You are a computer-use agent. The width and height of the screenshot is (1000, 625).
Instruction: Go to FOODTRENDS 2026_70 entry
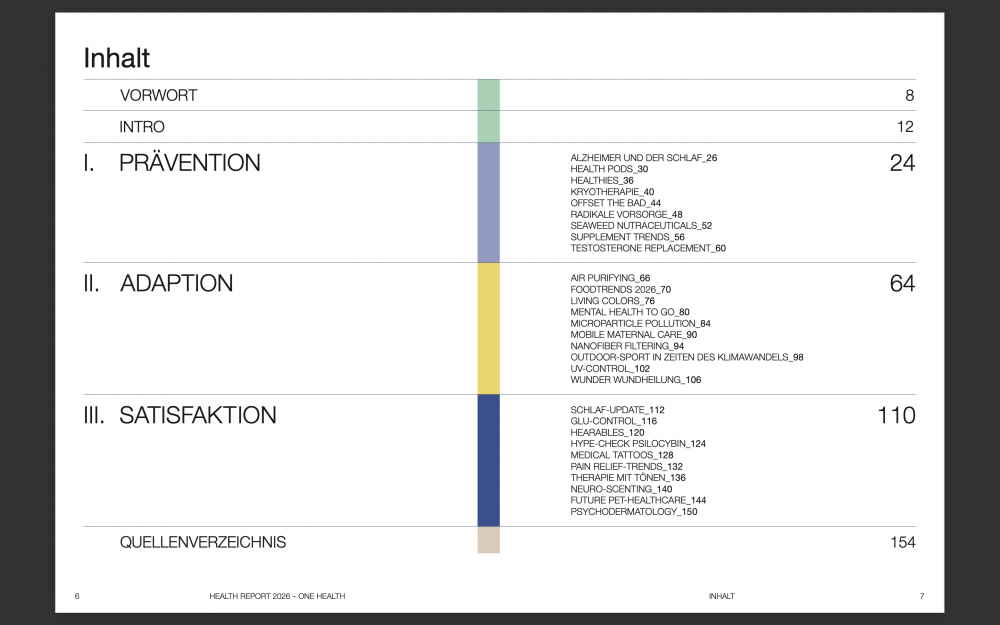tap(620, 290)
